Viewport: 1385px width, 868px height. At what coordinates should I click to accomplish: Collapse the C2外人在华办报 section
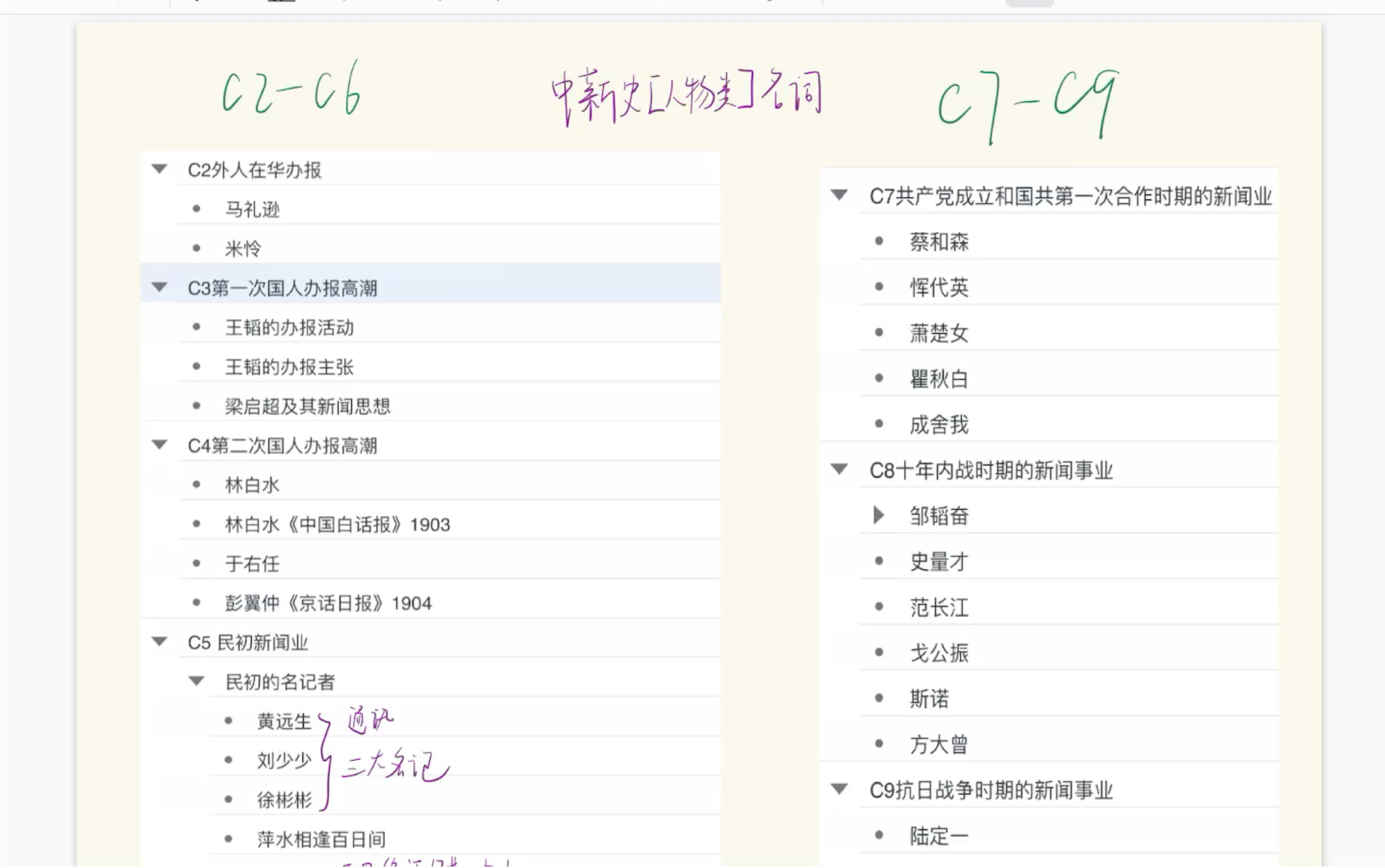tap(159, 169)
